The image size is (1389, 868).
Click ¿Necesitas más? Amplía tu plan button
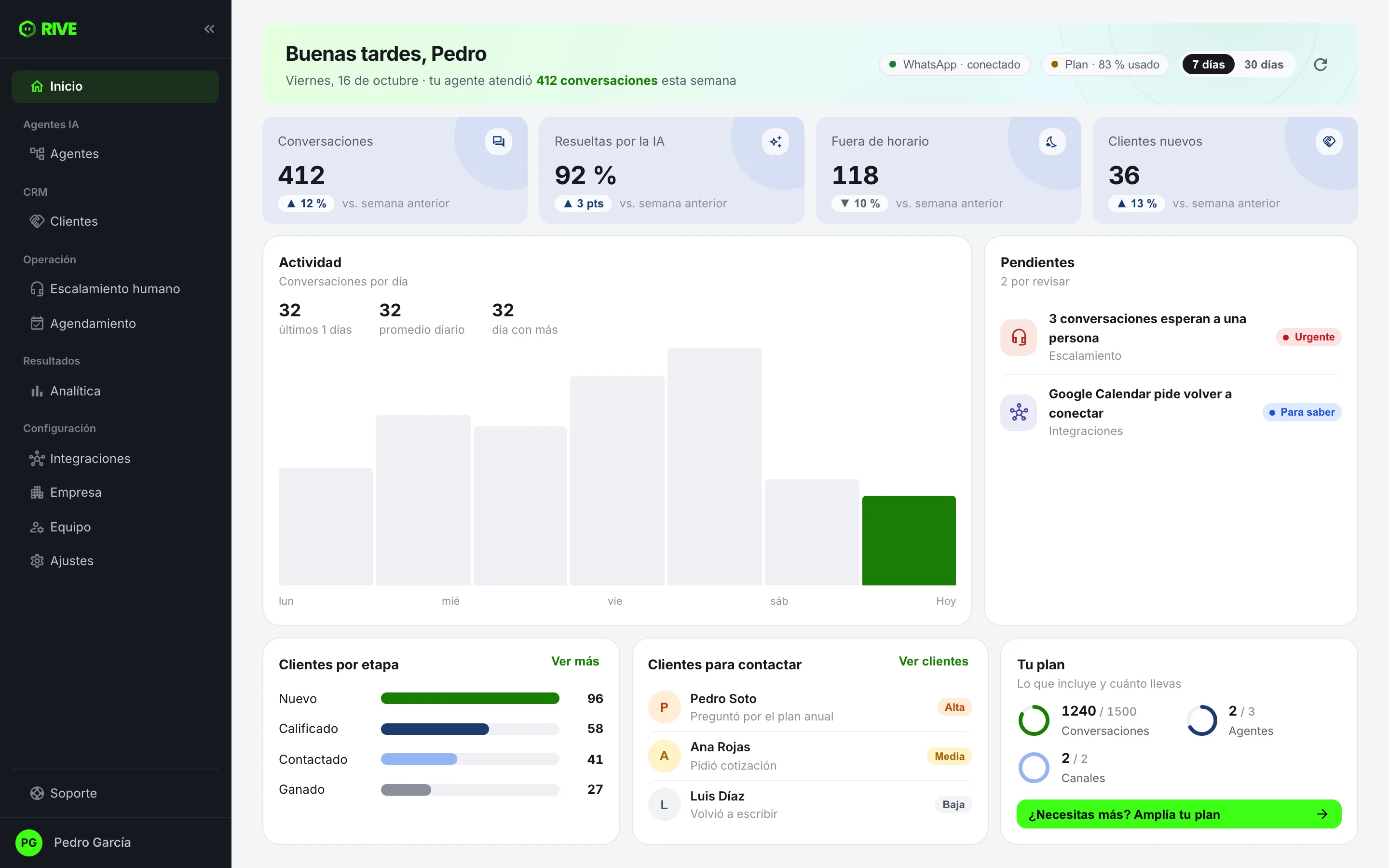(1178, 814)
